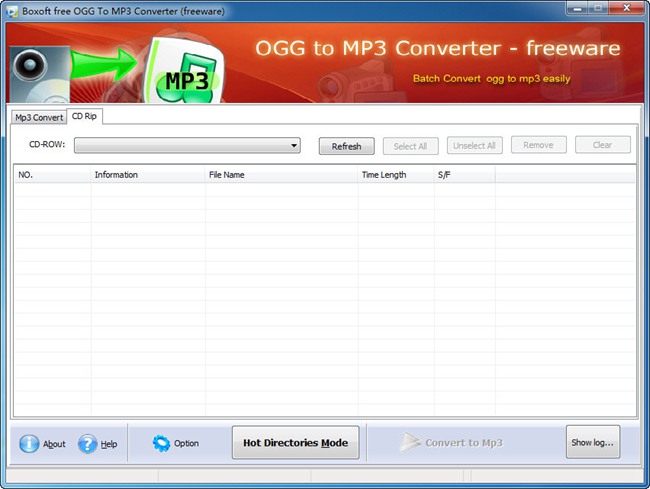Close the Boxoft converter window
The height and width of the screenshot is (489, 650).
coord(627,8)
